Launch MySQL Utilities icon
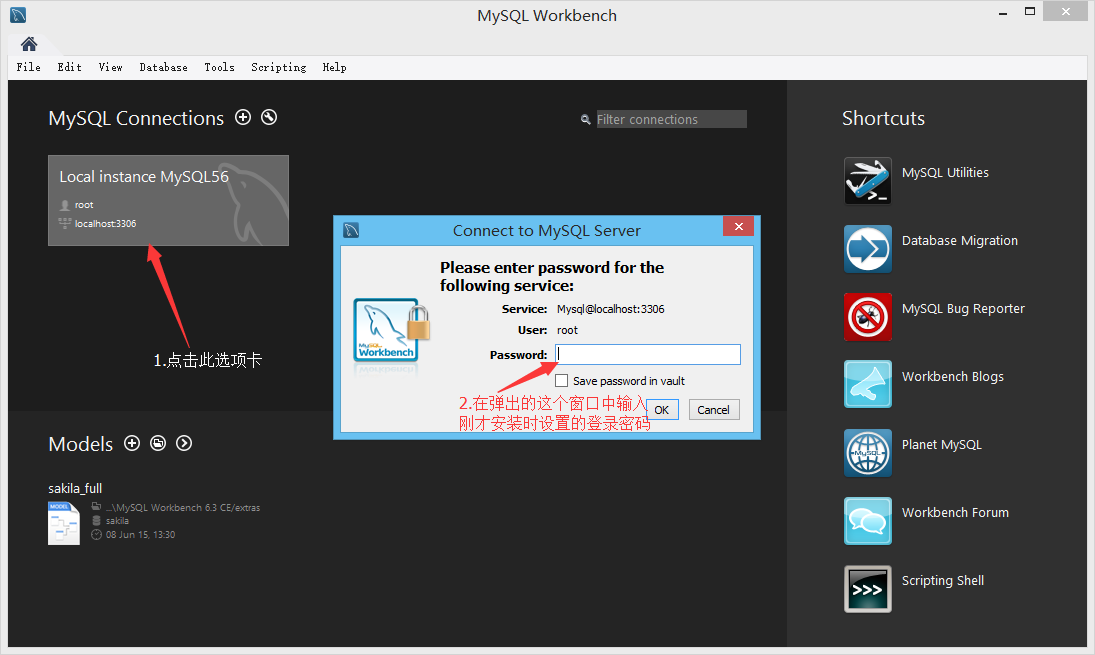Screen dimensions: 1095x655 pos(867,181)
